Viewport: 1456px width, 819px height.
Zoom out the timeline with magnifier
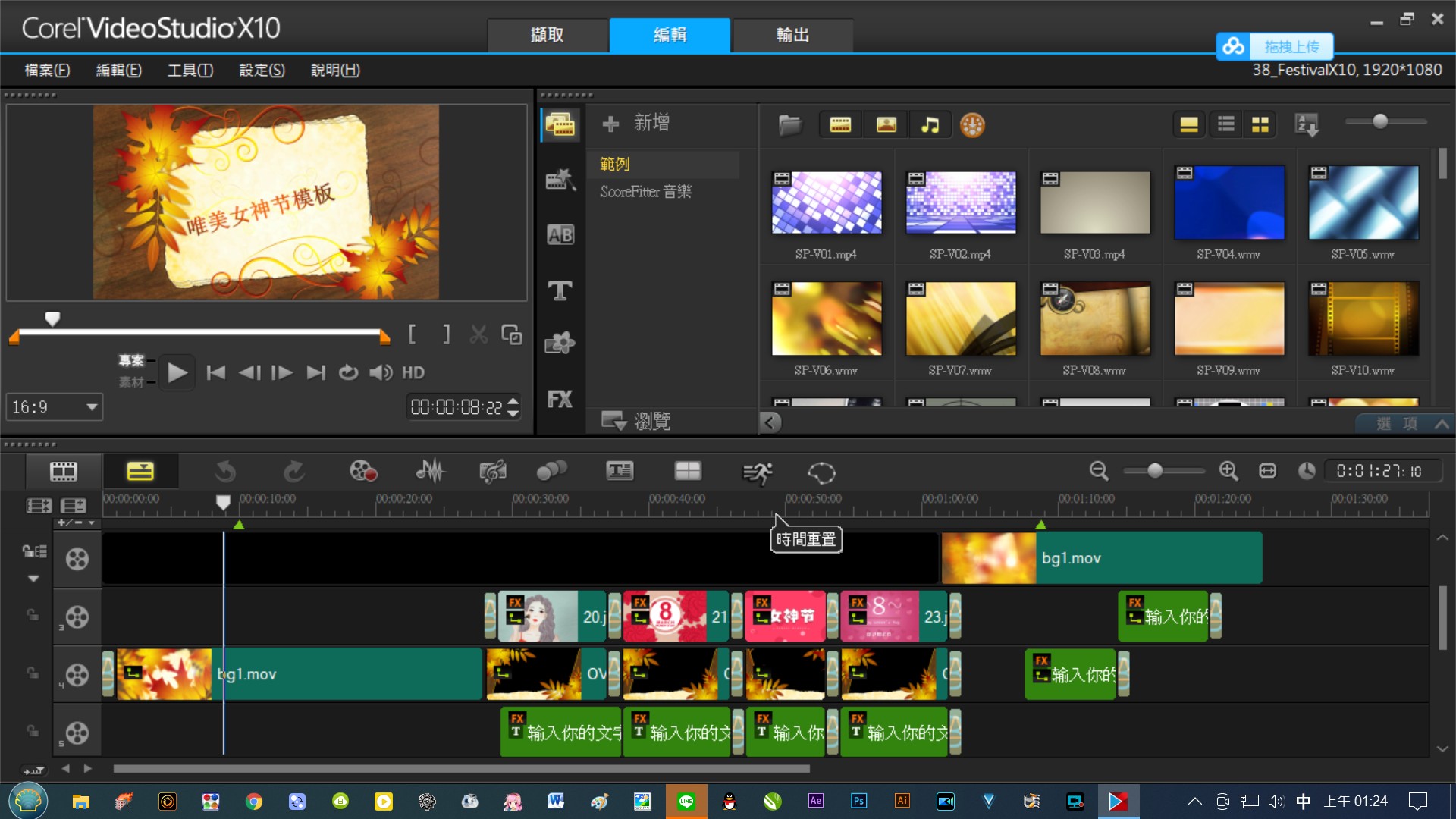pyautogui.click(x=1099, y=471)
